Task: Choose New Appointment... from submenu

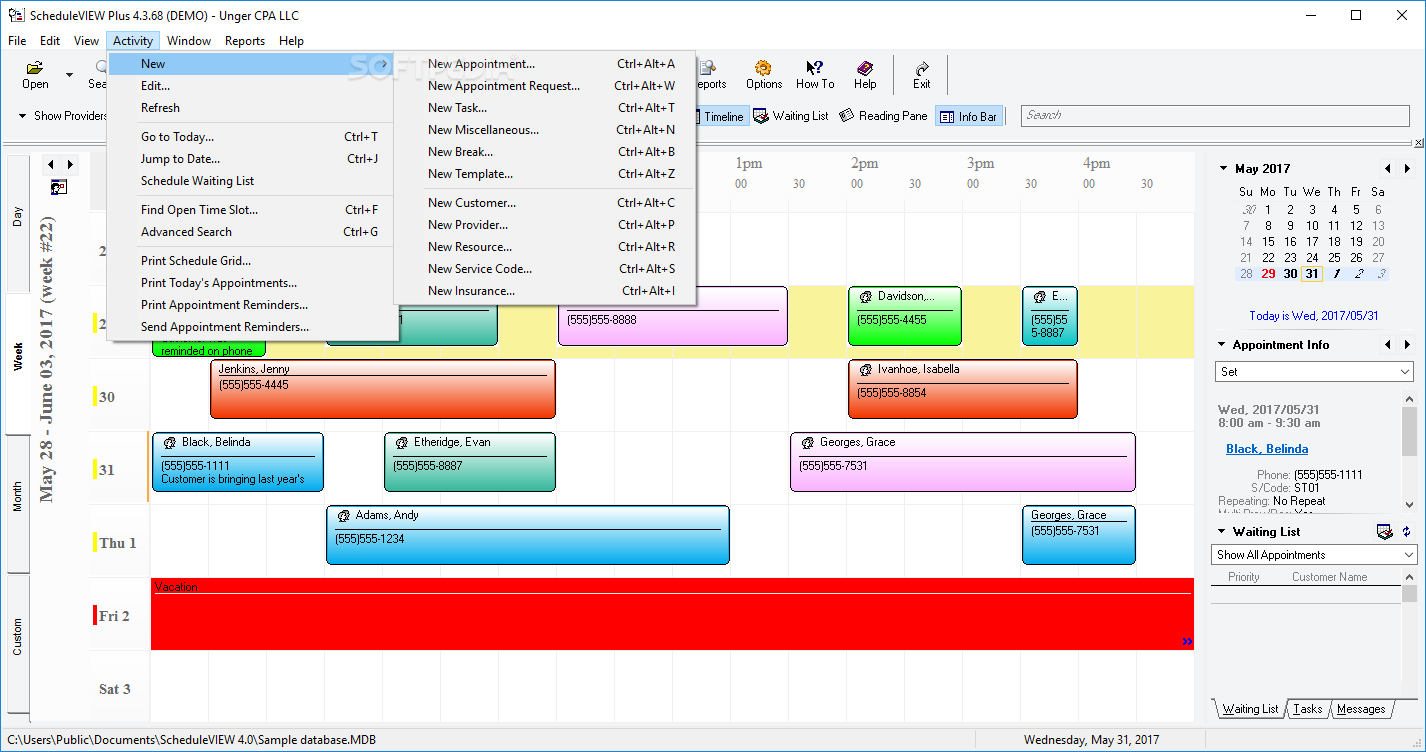Action: coord(544,64)
